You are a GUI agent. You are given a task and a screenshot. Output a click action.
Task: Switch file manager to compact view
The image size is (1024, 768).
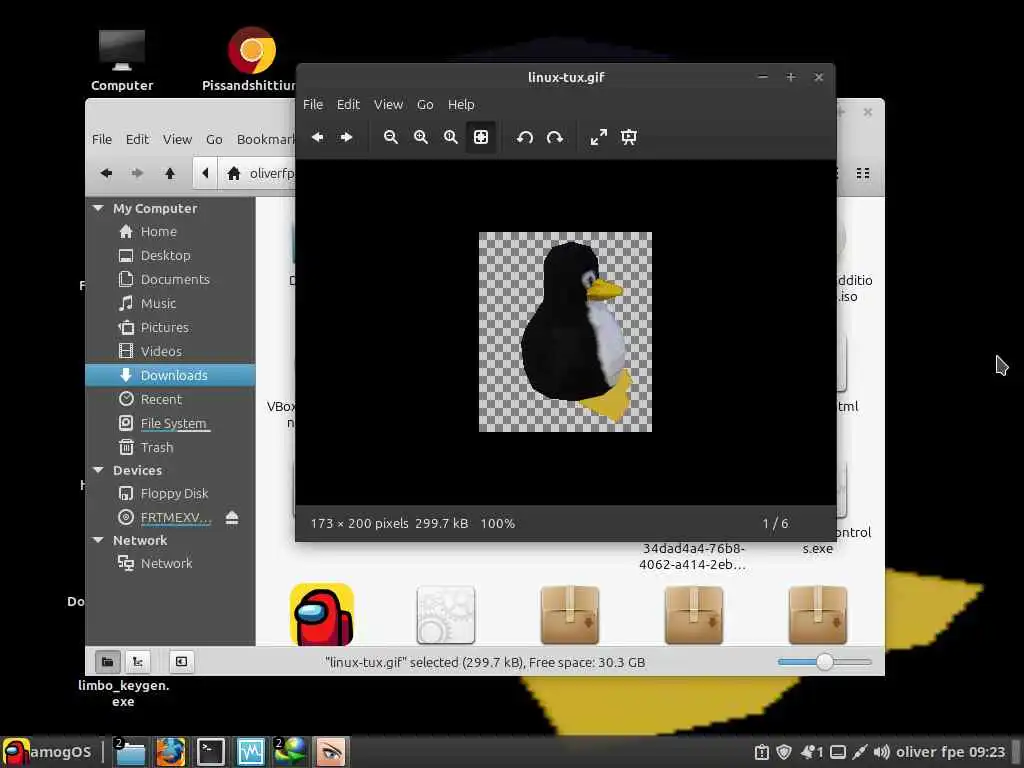point(863,173)
